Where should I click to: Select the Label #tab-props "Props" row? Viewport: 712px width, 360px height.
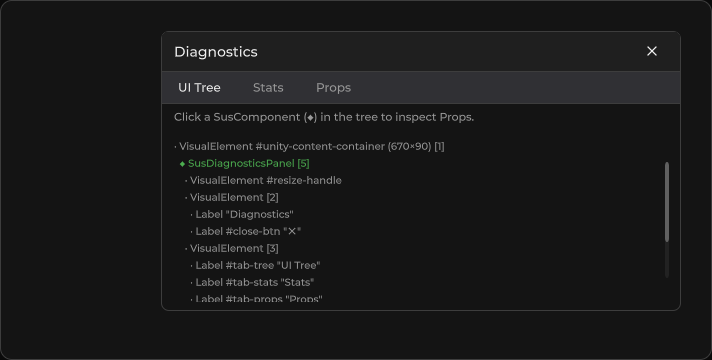pos(256,298)
